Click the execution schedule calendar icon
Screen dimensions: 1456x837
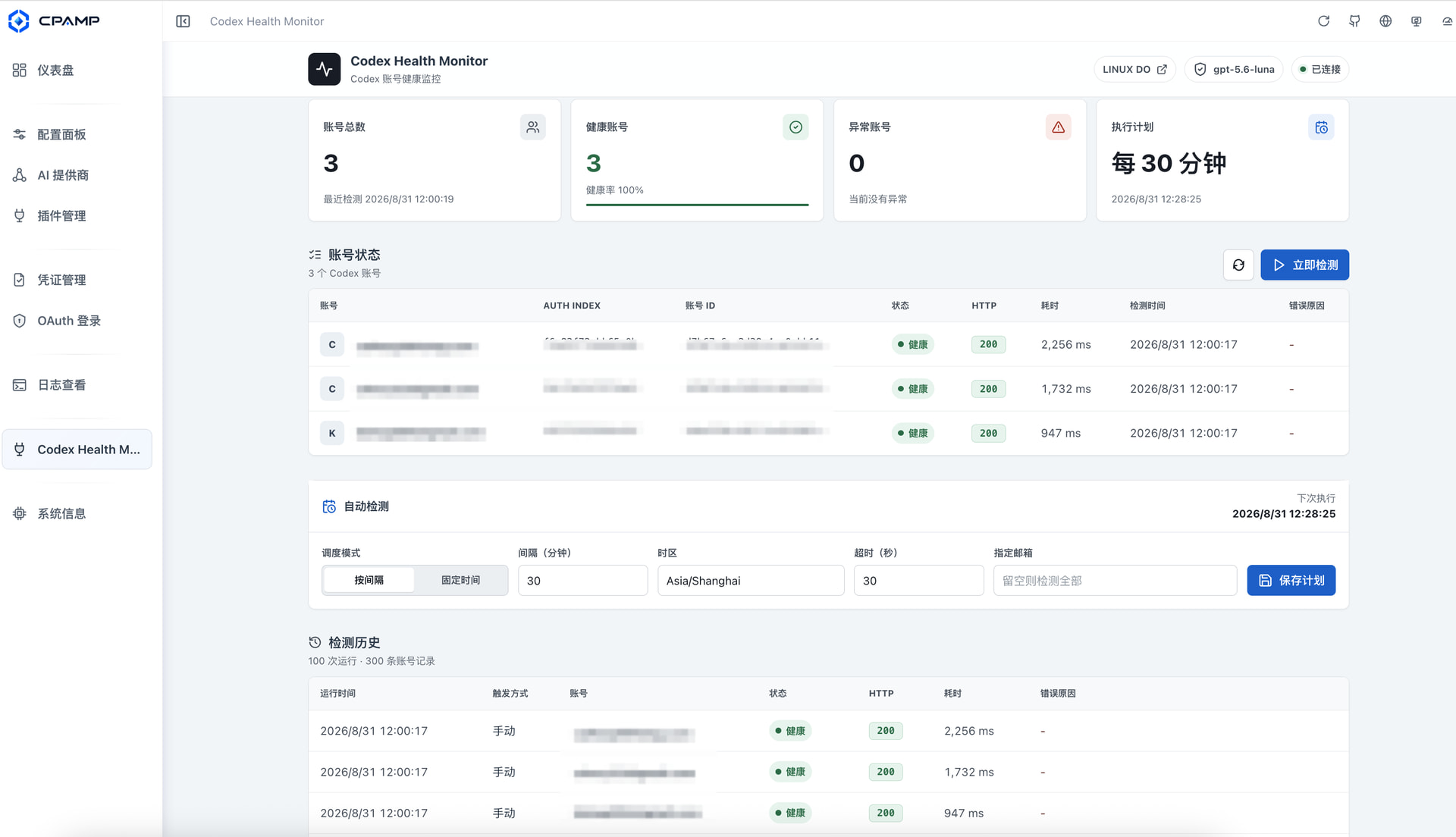[x=1321, y=127]
